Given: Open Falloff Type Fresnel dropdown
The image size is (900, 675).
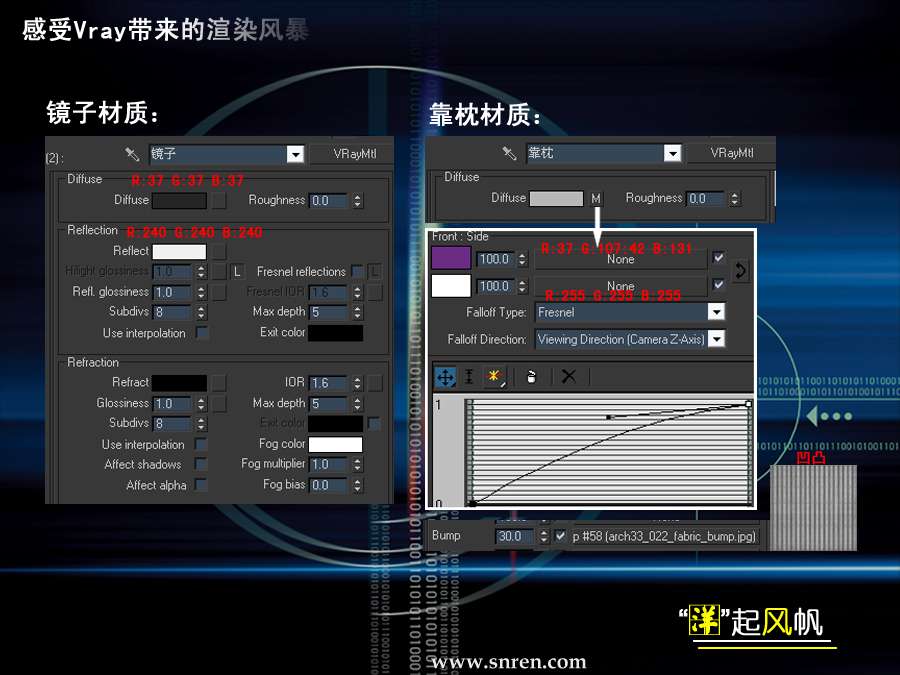Looking at the screenshot, I should point(716,312).
